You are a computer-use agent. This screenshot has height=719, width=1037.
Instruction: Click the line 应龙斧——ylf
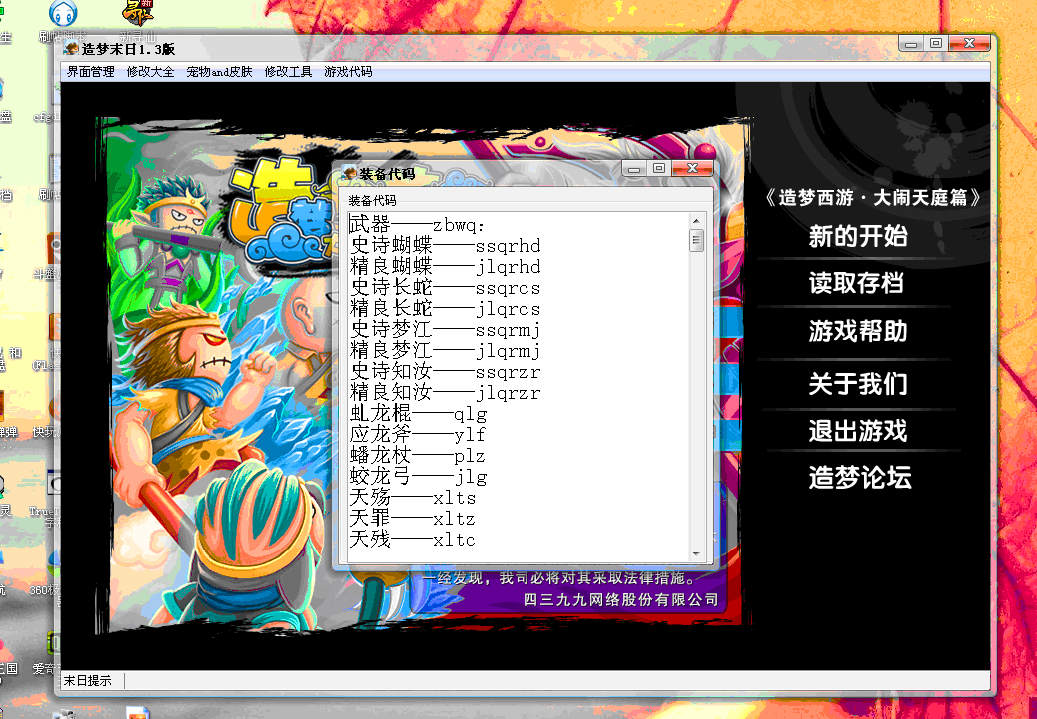click(418, 435)
